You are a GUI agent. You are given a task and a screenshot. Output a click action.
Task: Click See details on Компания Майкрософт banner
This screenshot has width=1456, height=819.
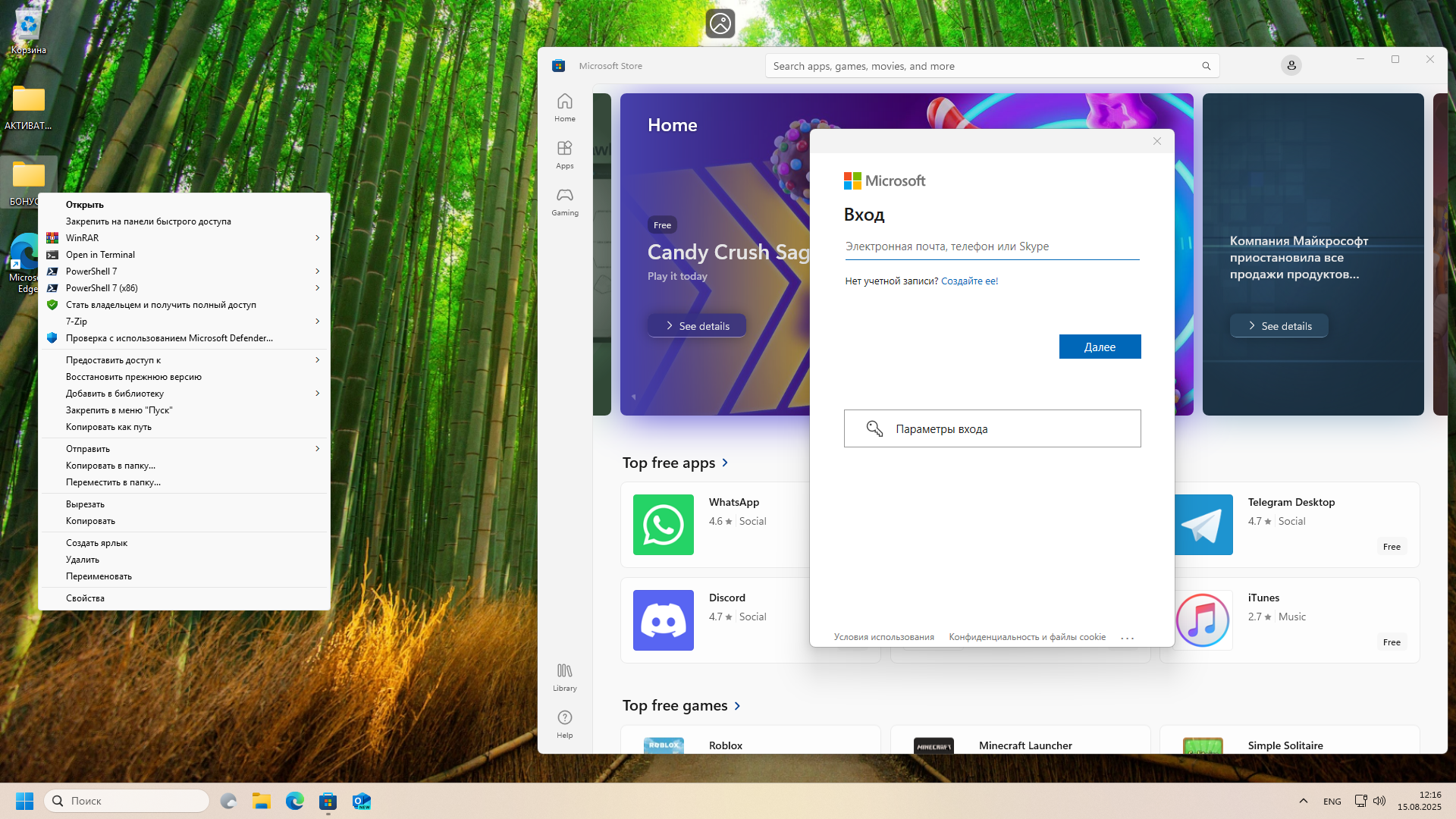click(x=1279, y=326)
